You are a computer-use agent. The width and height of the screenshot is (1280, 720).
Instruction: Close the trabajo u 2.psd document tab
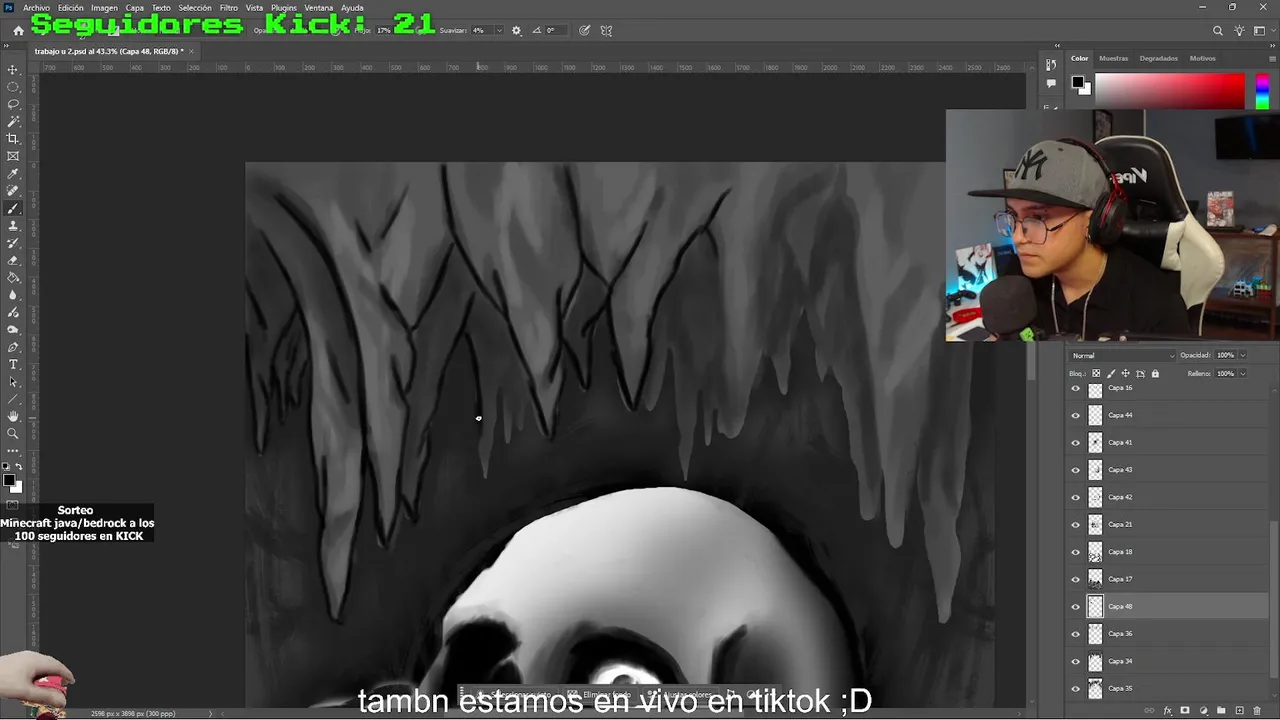(191, 51)
